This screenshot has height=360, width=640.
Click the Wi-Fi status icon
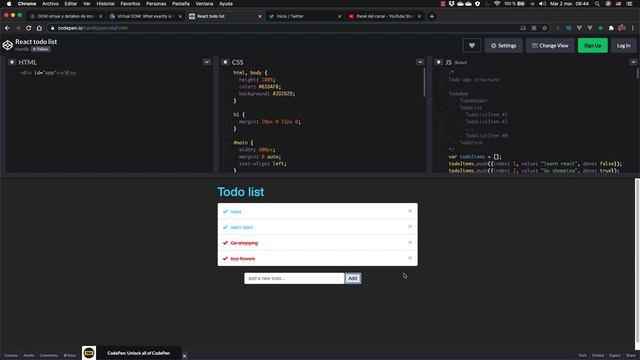pos(497,4)
